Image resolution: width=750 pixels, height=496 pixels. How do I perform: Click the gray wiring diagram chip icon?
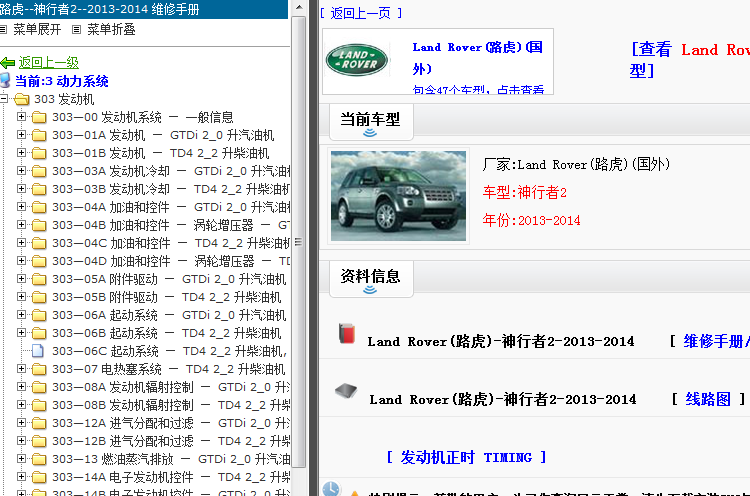(346, 391)
